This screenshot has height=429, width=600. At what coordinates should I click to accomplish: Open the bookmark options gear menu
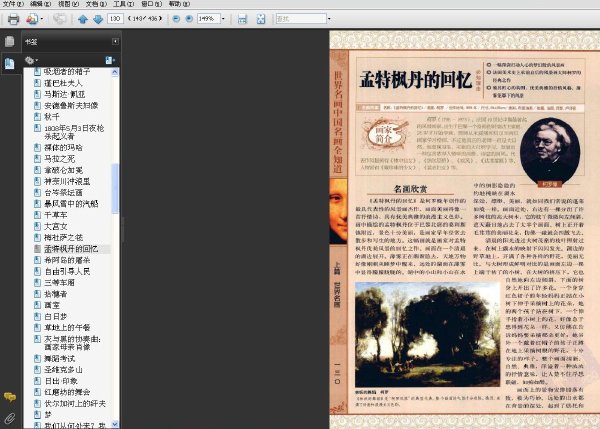click(x=31, y=60)
